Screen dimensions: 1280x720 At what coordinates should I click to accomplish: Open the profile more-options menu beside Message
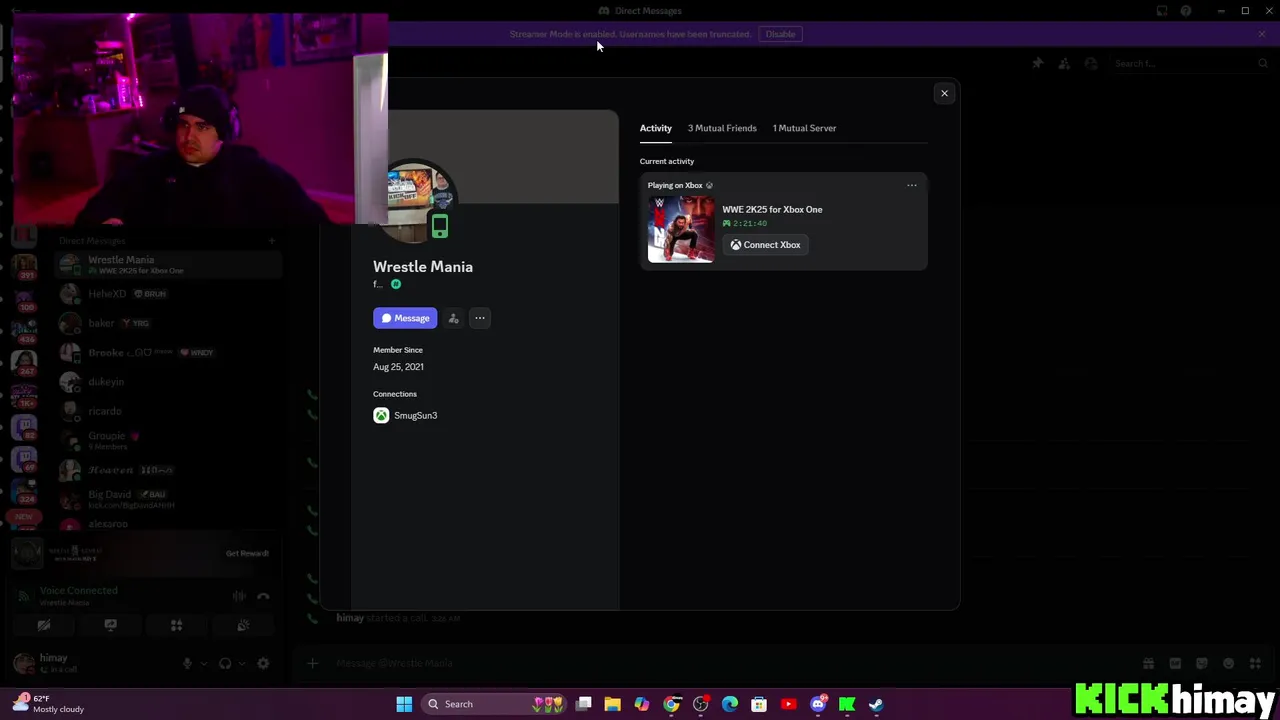[x=480, y=318]
